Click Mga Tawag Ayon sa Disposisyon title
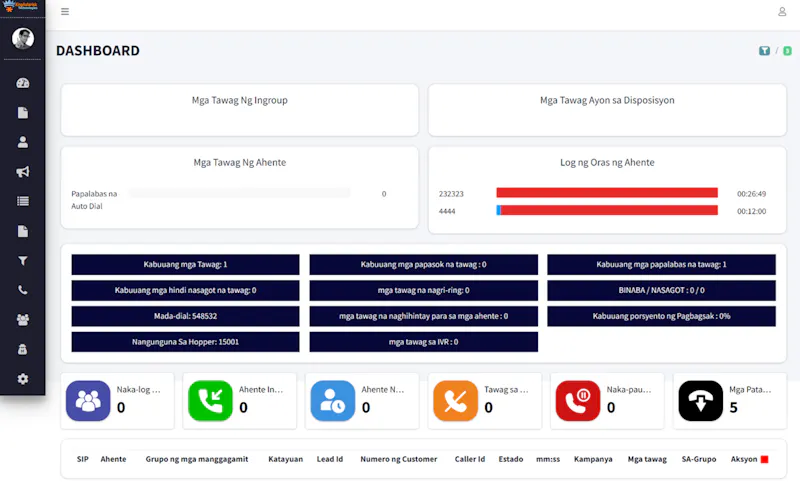The height and width of the screenshot is (499, 800). pos(607,101)
